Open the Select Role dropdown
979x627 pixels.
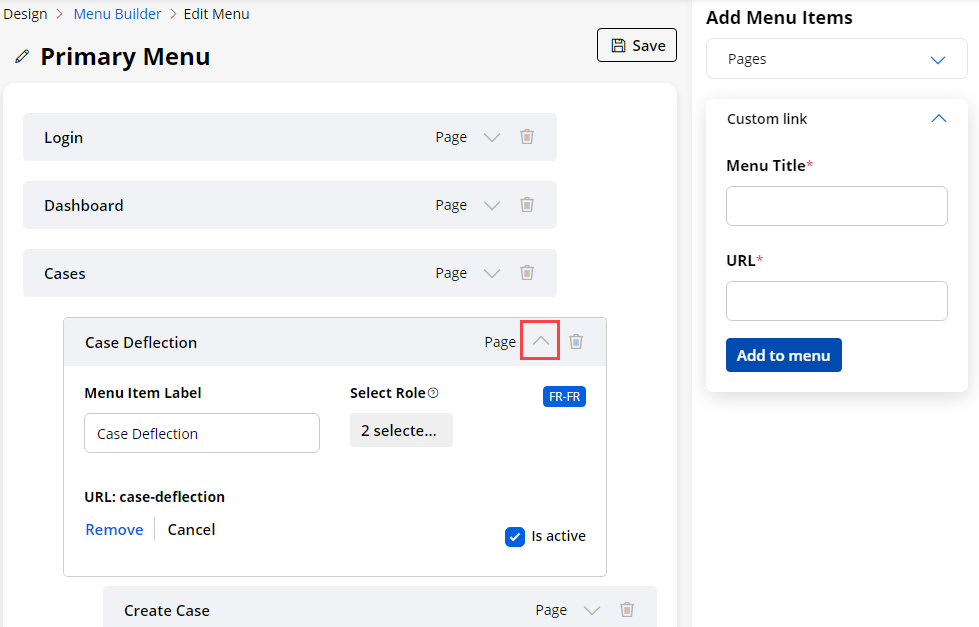point(401,430)
